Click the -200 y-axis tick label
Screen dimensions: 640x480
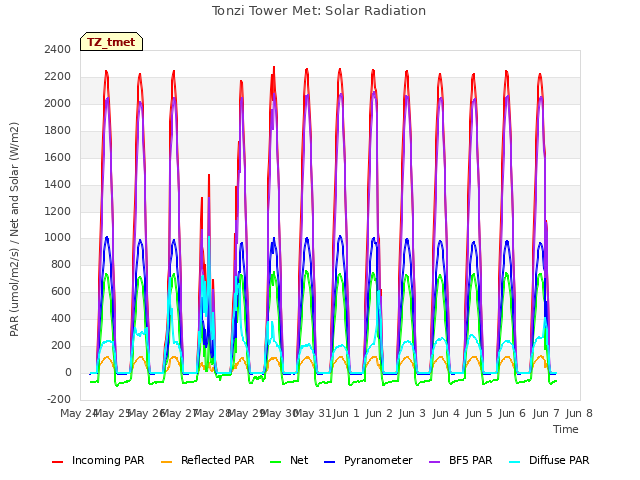[x=59, y=400]
